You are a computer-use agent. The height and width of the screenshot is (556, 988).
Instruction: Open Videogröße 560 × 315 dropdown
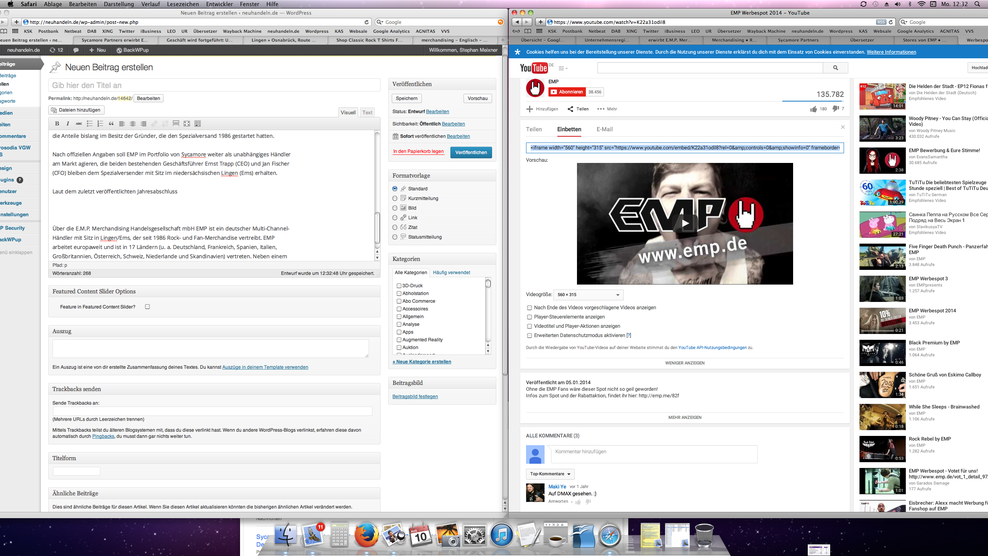587,294
